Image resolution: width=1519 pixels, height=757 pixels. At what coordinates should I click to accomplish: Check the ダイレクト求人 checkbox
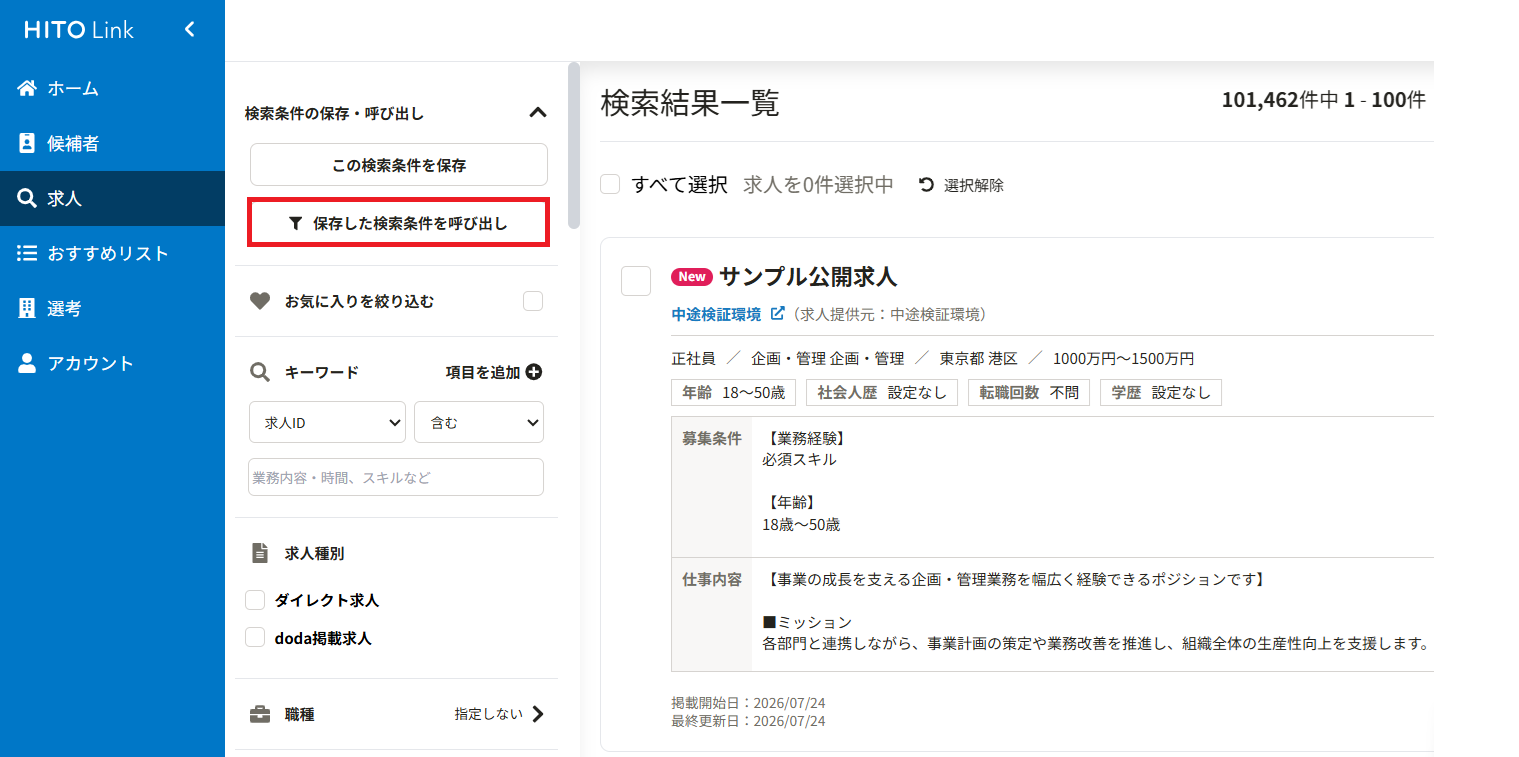pyautogui.click(x=255, y=600)
